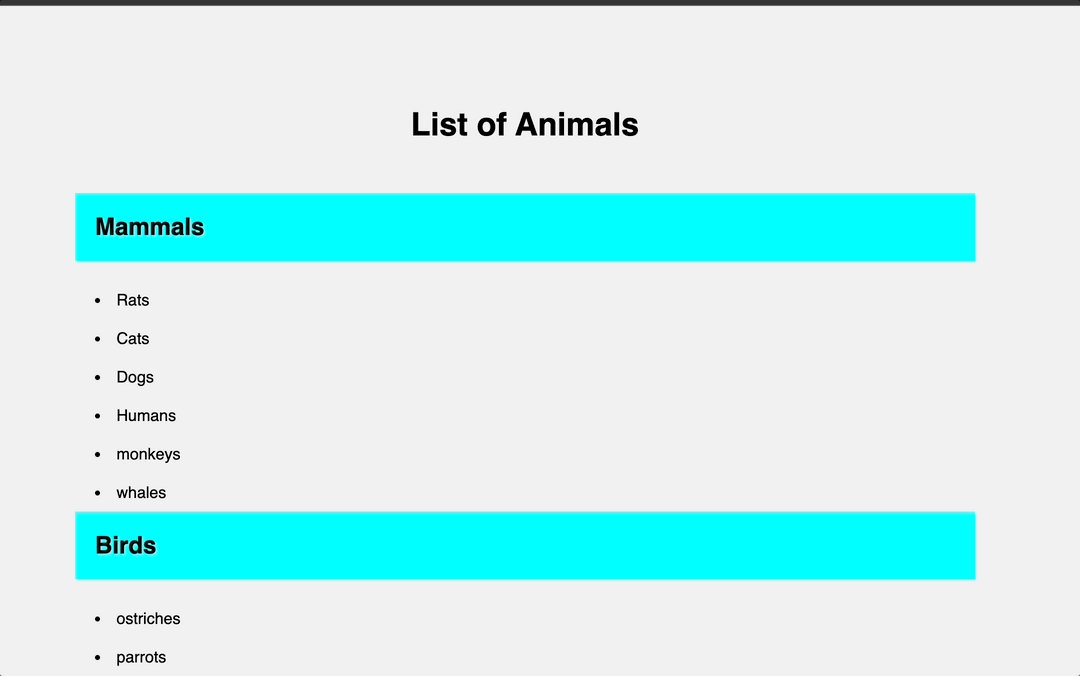Click the monkeys list entry
This screenshot has width=1080, height=676.
tap(148, 454)
